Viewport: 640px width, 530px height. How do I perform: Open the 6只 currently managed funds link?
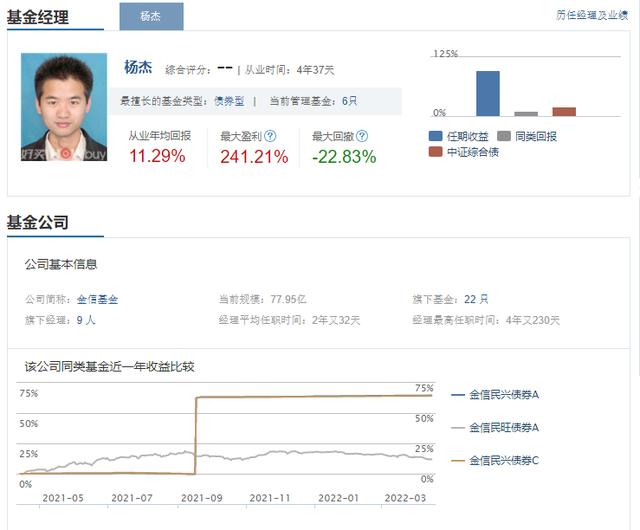coord(349,101)
